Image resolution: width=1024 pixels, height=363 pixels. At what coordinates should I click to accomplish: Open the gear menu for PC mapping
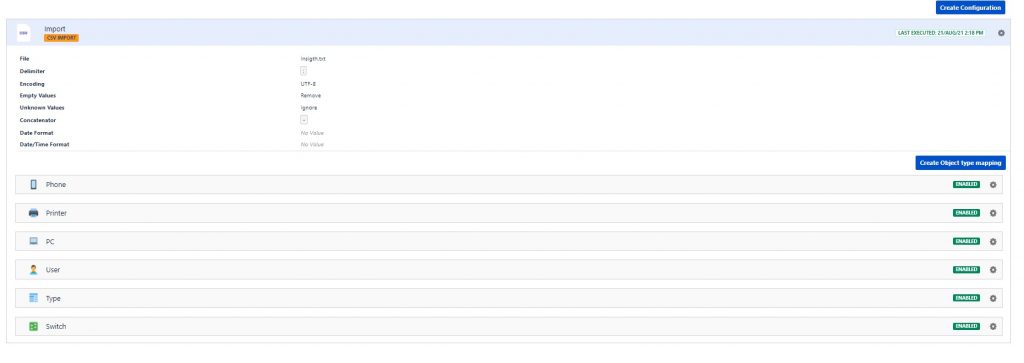993,242
